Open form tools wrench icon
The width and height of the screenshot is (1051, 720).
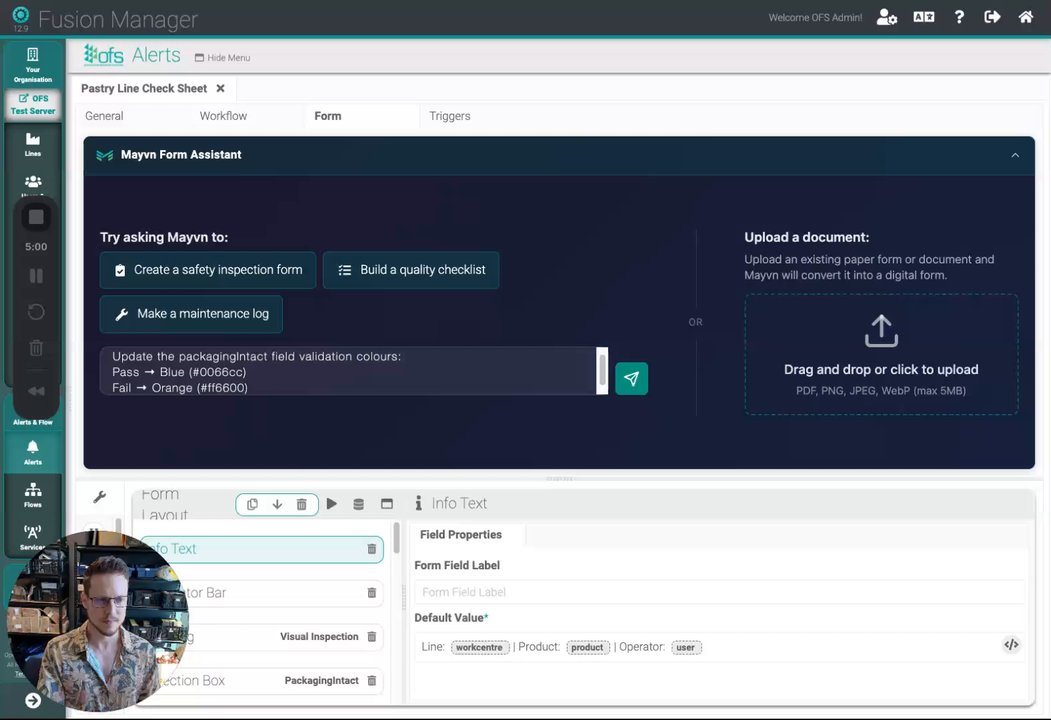point(99,497)
